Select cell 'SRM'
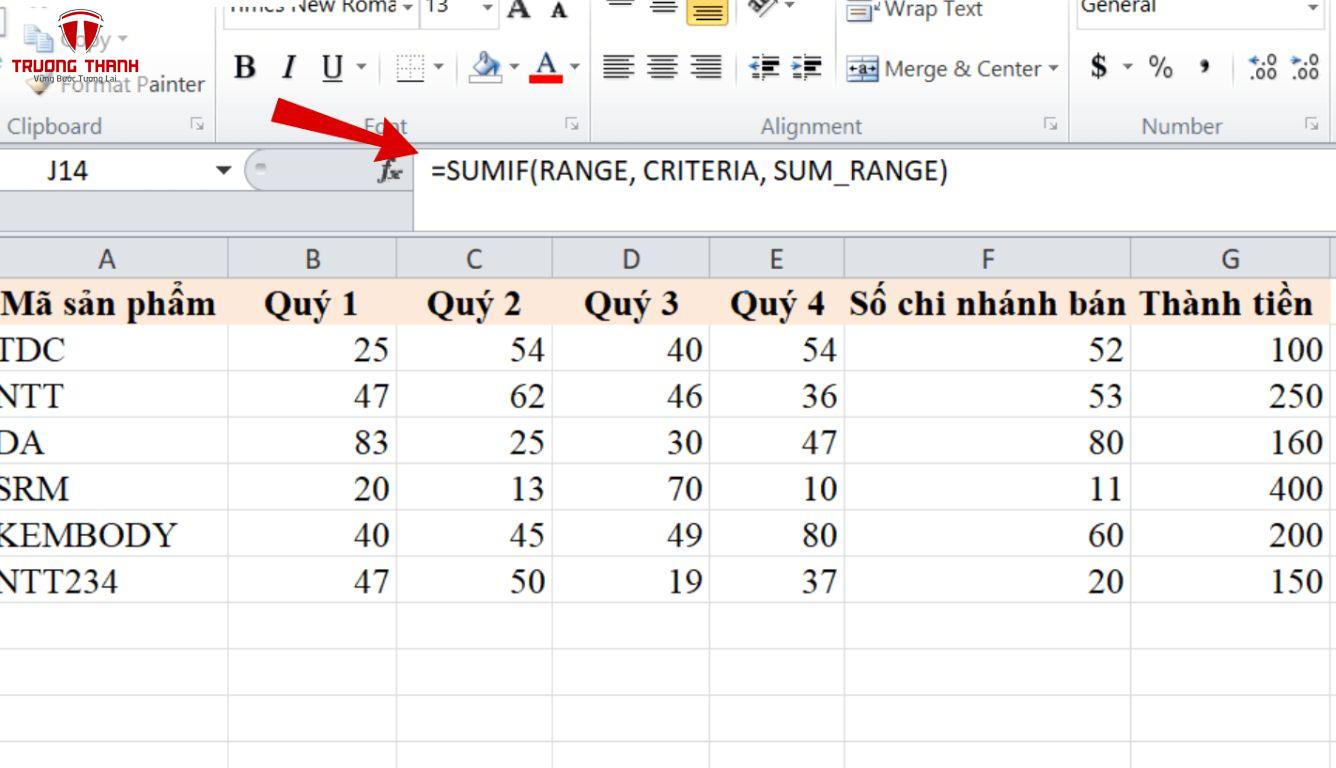1336x768 pixels. click(113, 489)
